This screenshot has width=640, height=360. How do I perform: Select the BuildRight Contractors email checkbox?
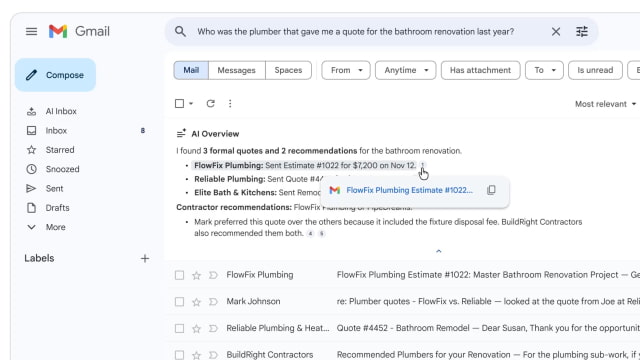click(x=179, y=355)
